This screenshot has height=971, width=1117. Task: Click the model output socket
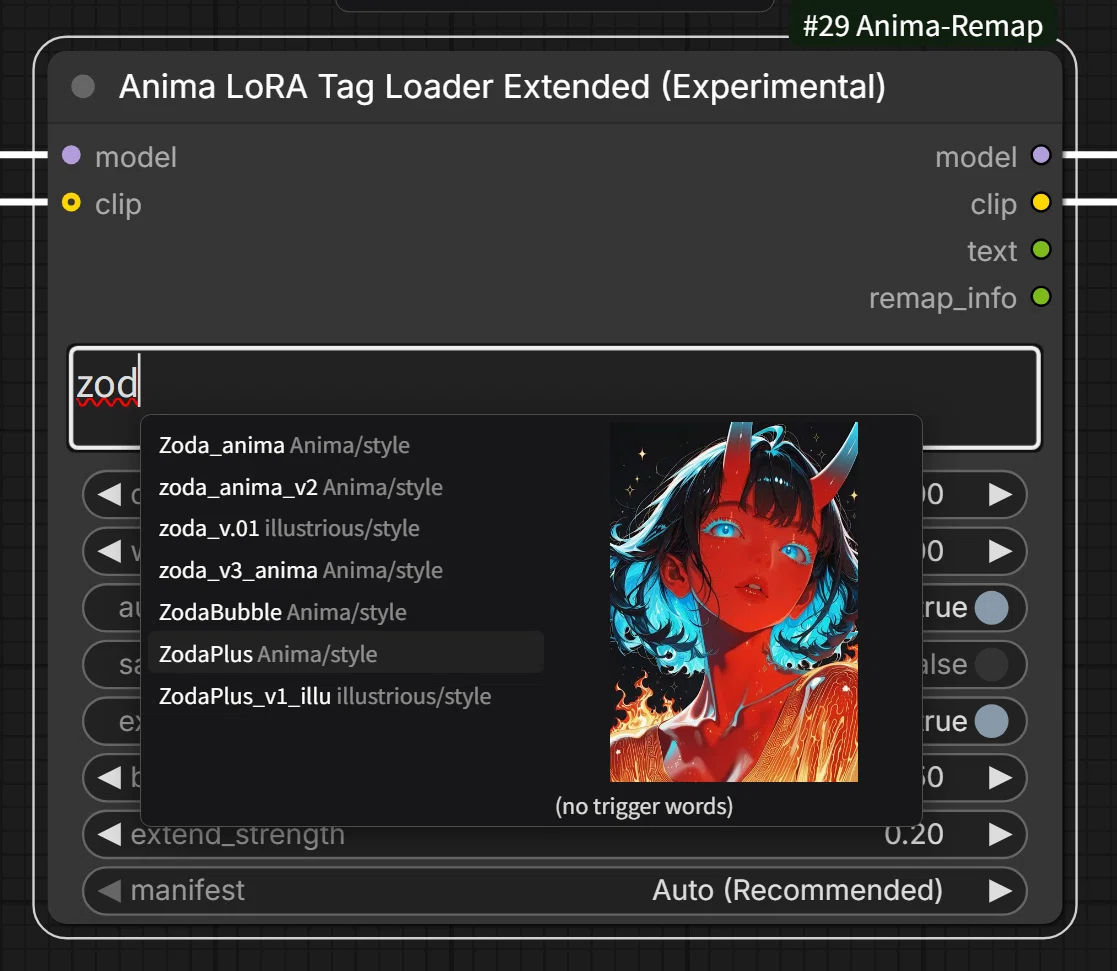tap(1041, 155)
